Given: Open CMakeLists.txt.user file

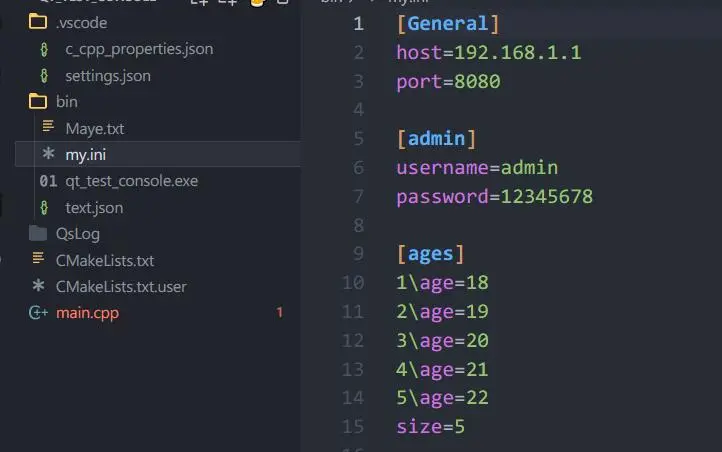Looking at the screenshot, I should [120, 286].
